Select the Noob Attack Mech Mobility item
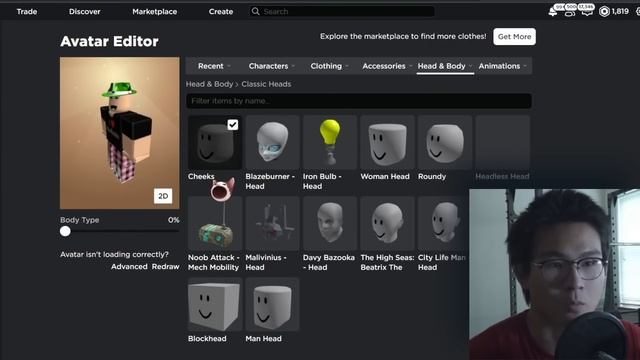 [x=215, y=223]
